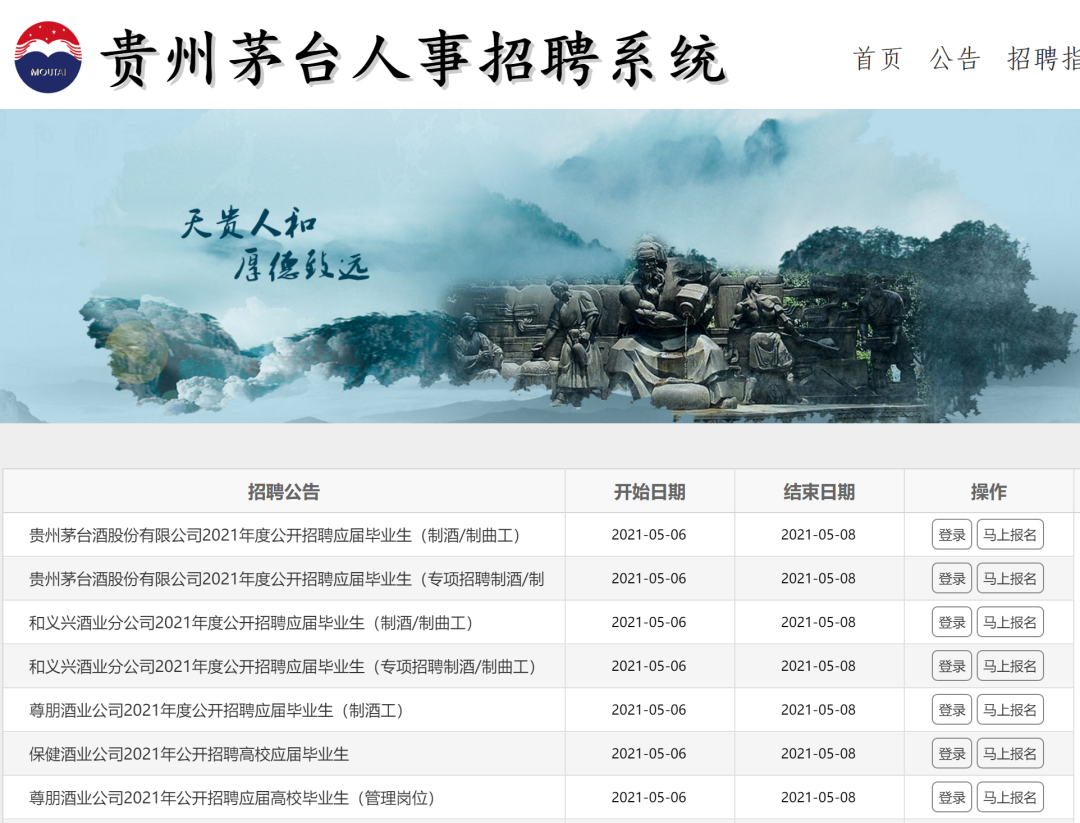Click 登录 for 和义兴酒业分公司 (制酒/制曲工) row
Screen dimensions: 1080x823
tap(952, 622)
